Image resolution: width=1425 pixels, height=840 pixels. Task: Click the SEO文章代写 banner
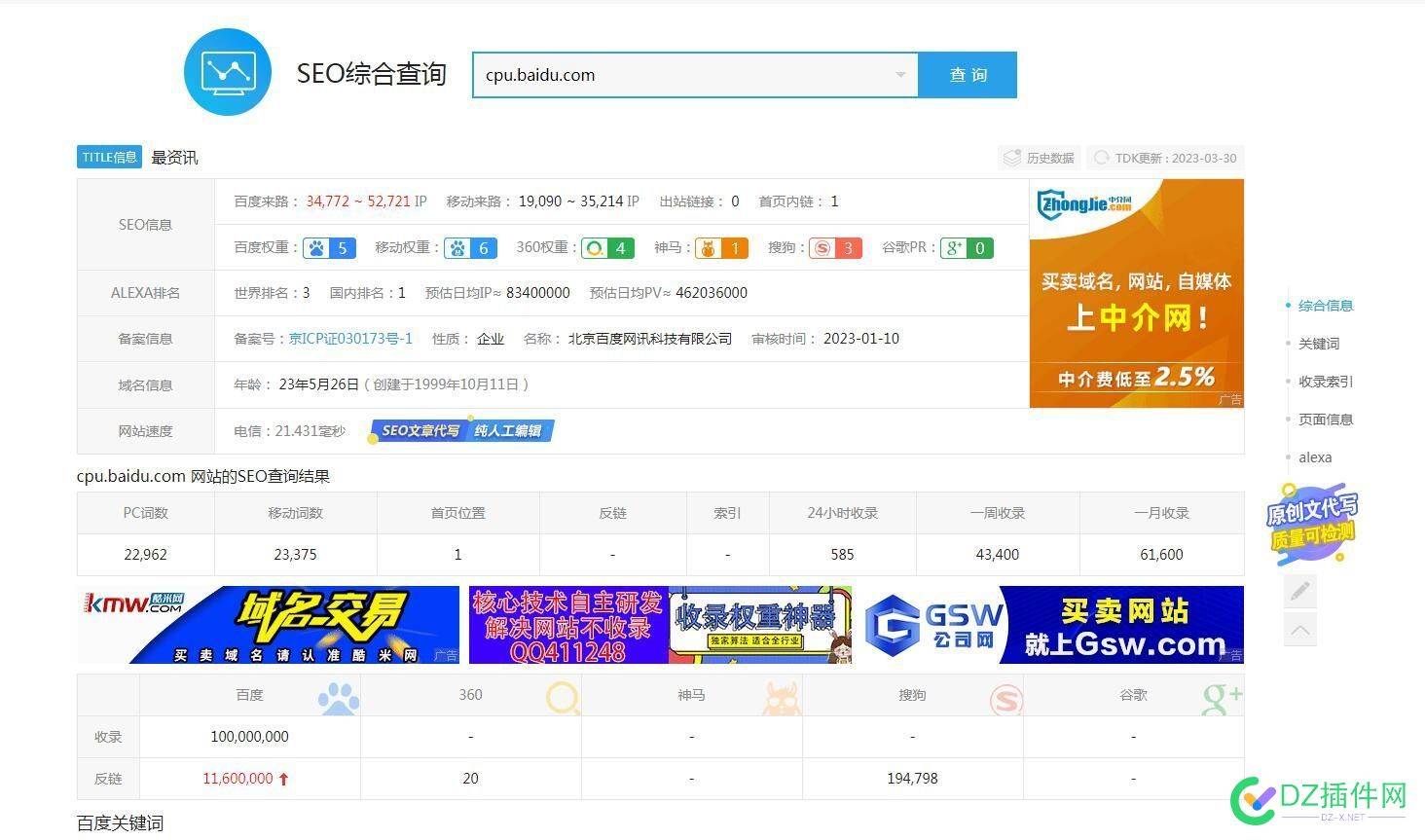462,430
